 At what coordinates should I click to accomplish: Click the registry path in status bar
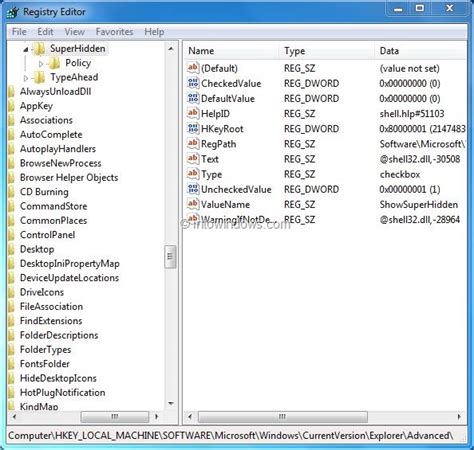tap(231, 436)
